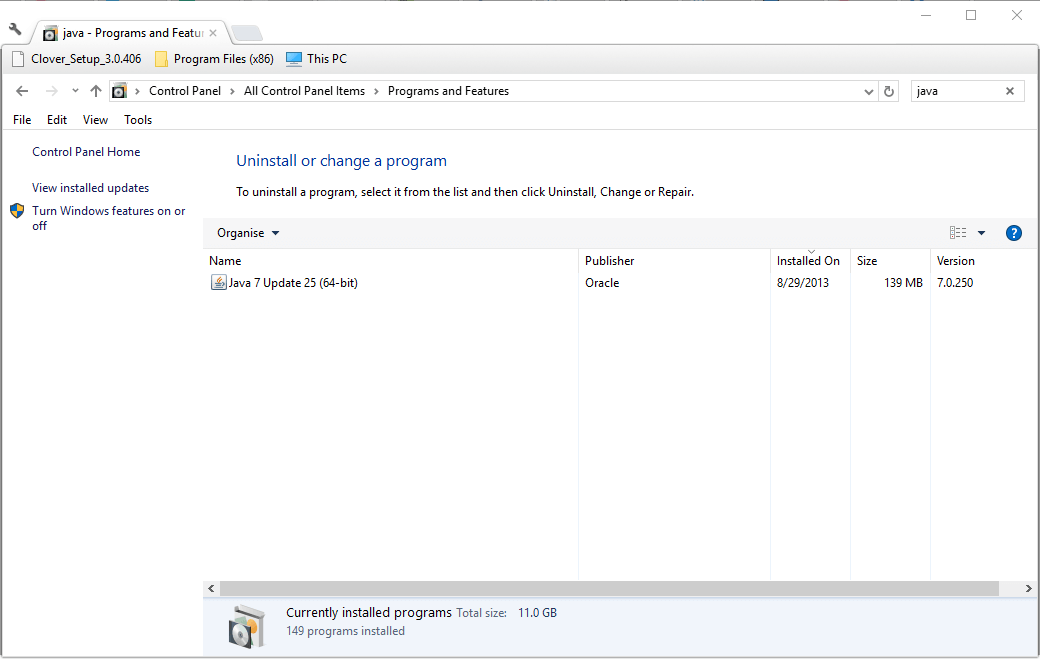1040x659 pixels.
Task: Select Java 7 Update 25 (64-bit) entry
Action: (x=292, y=283)
